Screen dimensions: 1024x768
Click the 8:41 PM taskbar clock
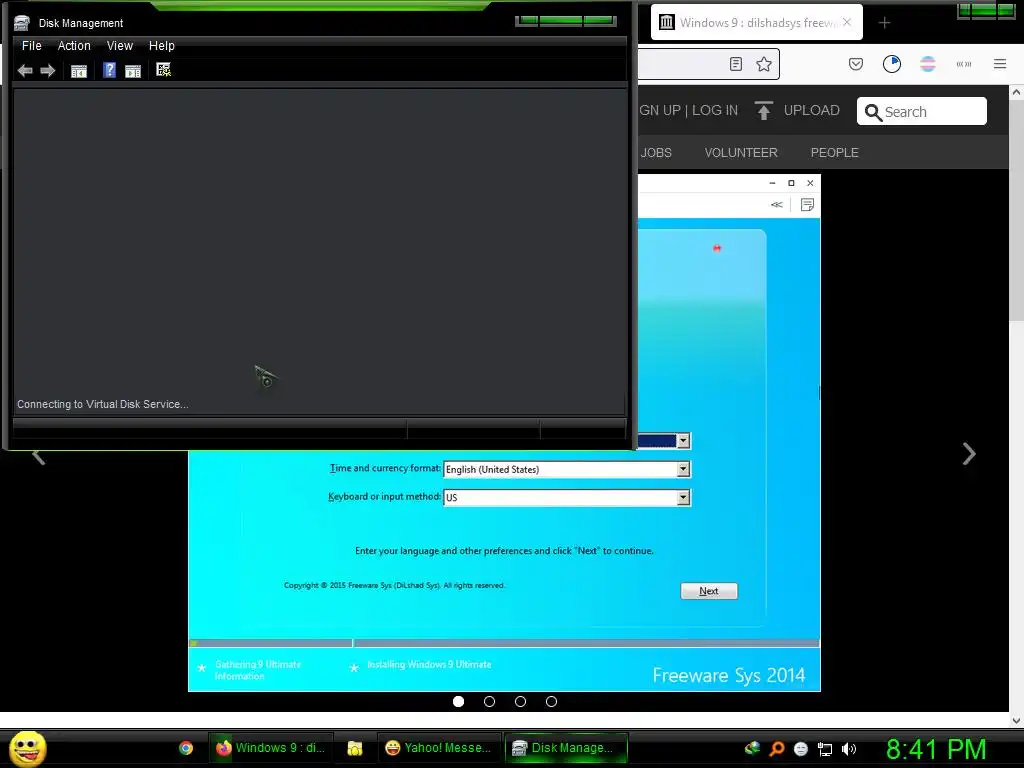[936, 749]
